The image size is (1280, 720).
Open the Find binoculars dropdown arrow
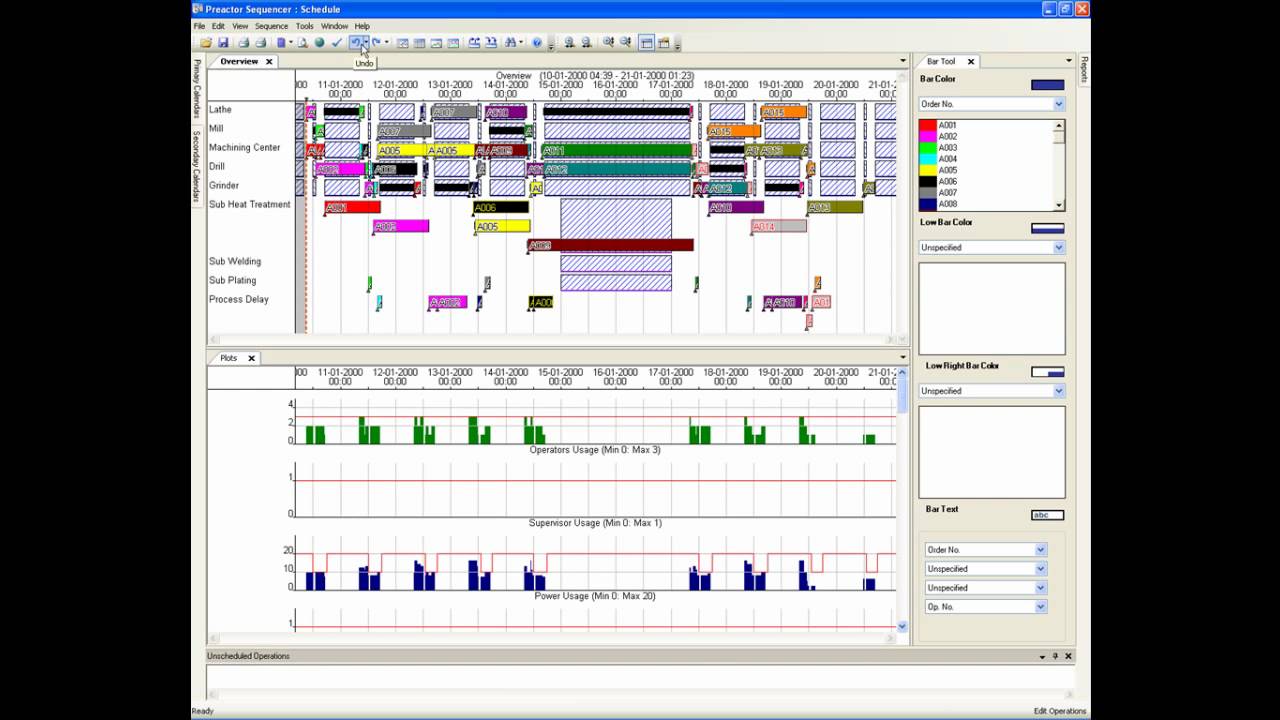(x=521, y=43)
